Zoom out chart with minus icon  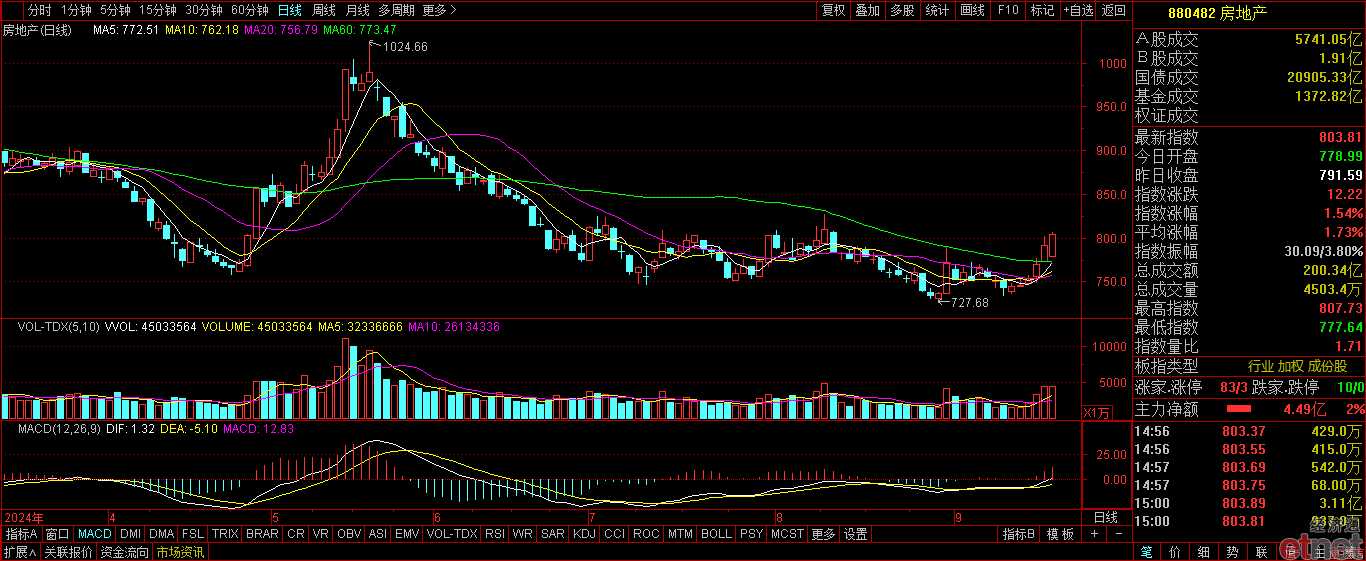[x=1118, y=534]
